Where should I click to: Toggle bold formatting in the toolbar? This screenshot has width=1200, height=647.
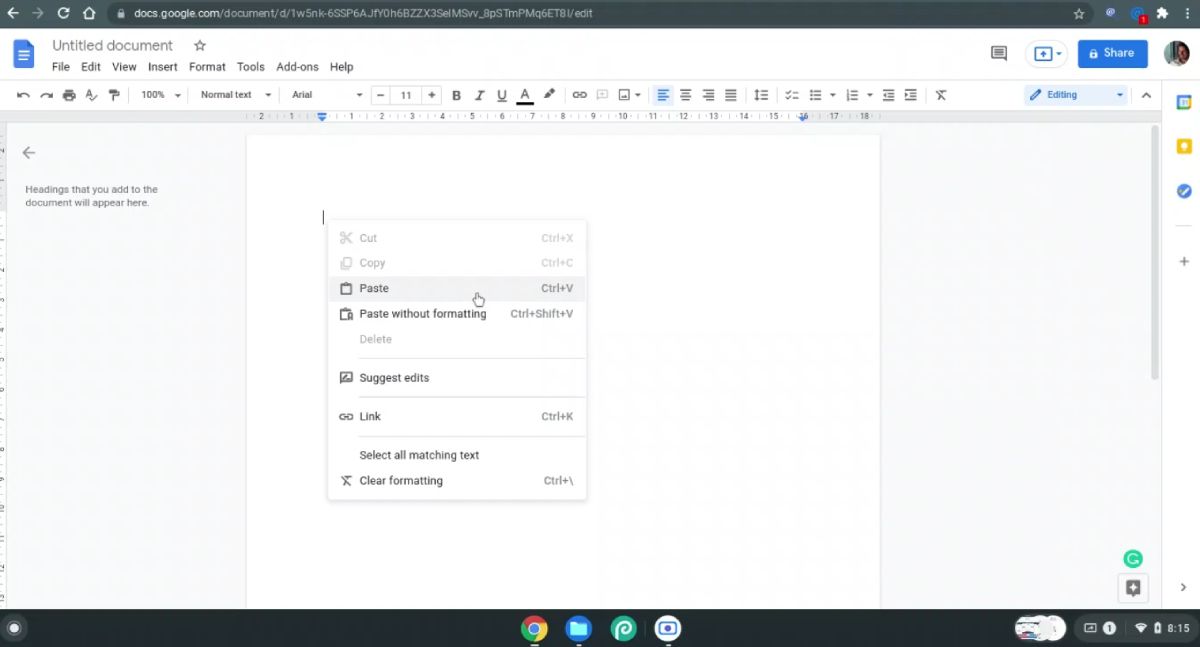pyautogui.click(x=456, y=94)
